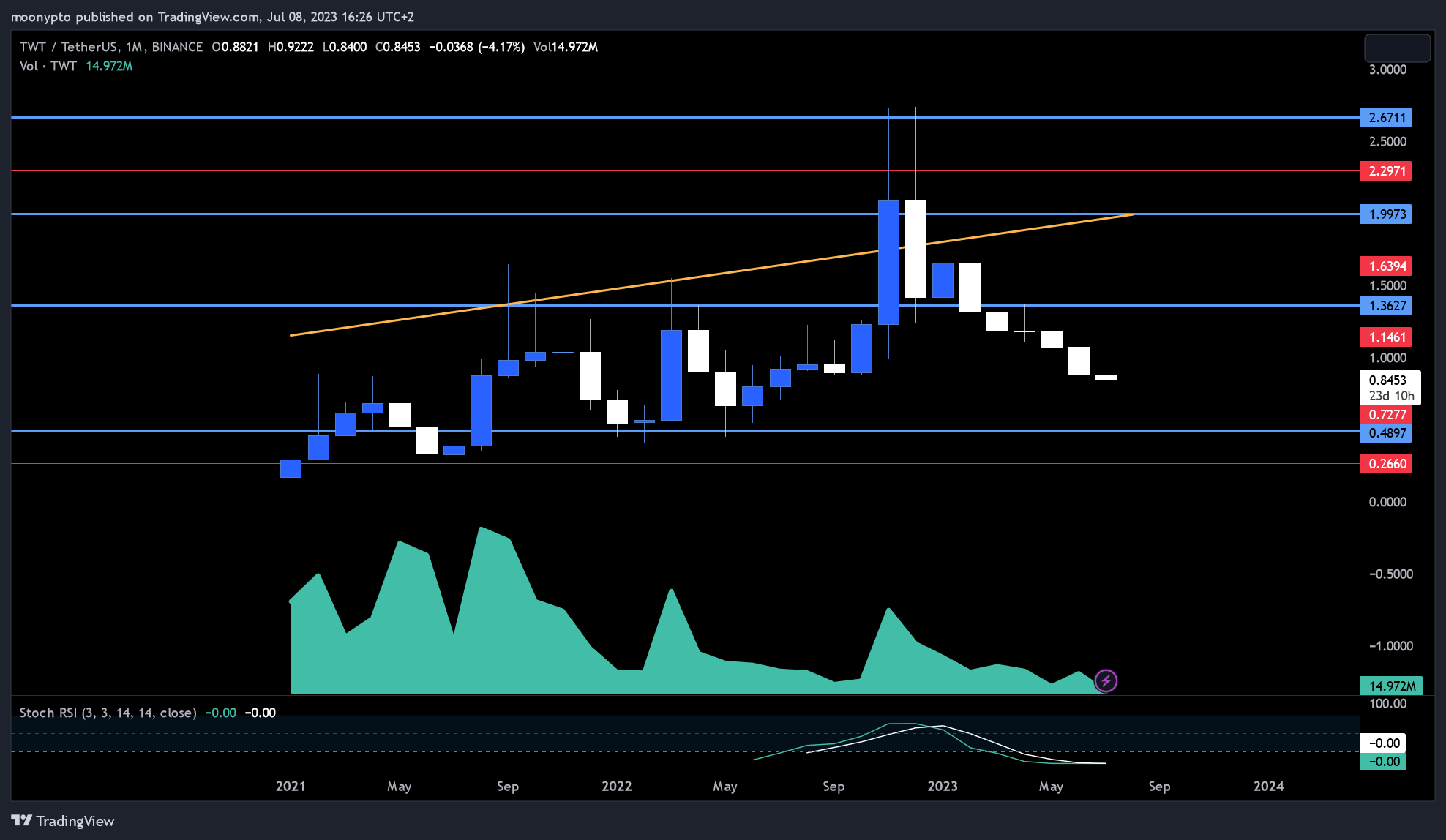
Task: Click the TradingView logo at bottom
Action: tap(63, 821)
